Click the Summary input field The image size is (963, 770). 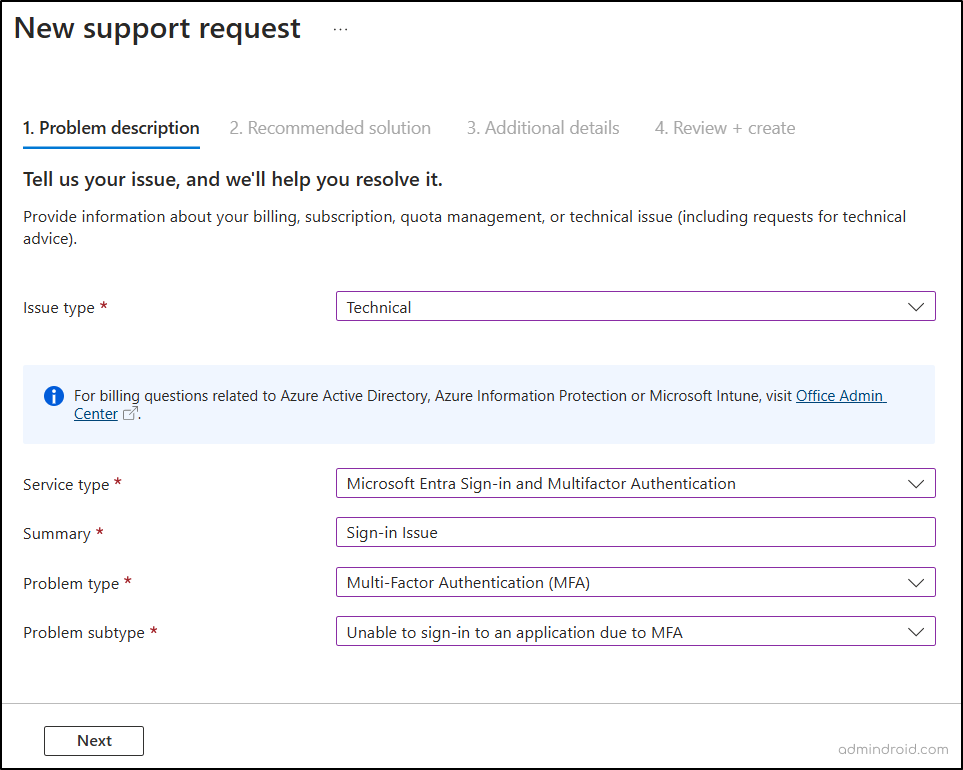(x=636, y=532)
